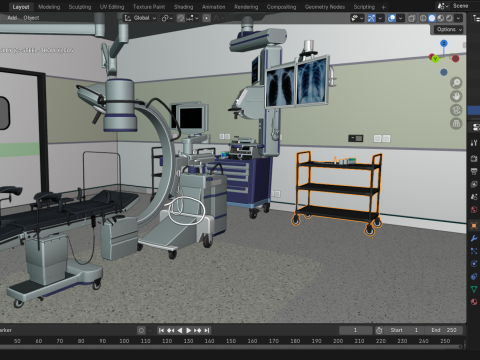Open the View Layer properties tab
Screen dimensions: 480x360
[x=474, y=184]
